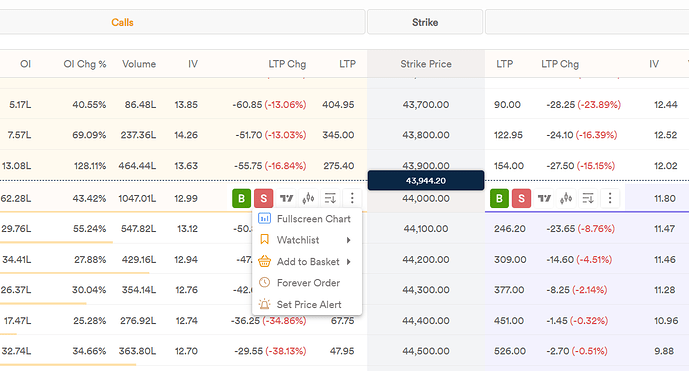Open TradingView chart for 44,000 put
The height and width of the screenshot is (371, 689).
point(544,198)
